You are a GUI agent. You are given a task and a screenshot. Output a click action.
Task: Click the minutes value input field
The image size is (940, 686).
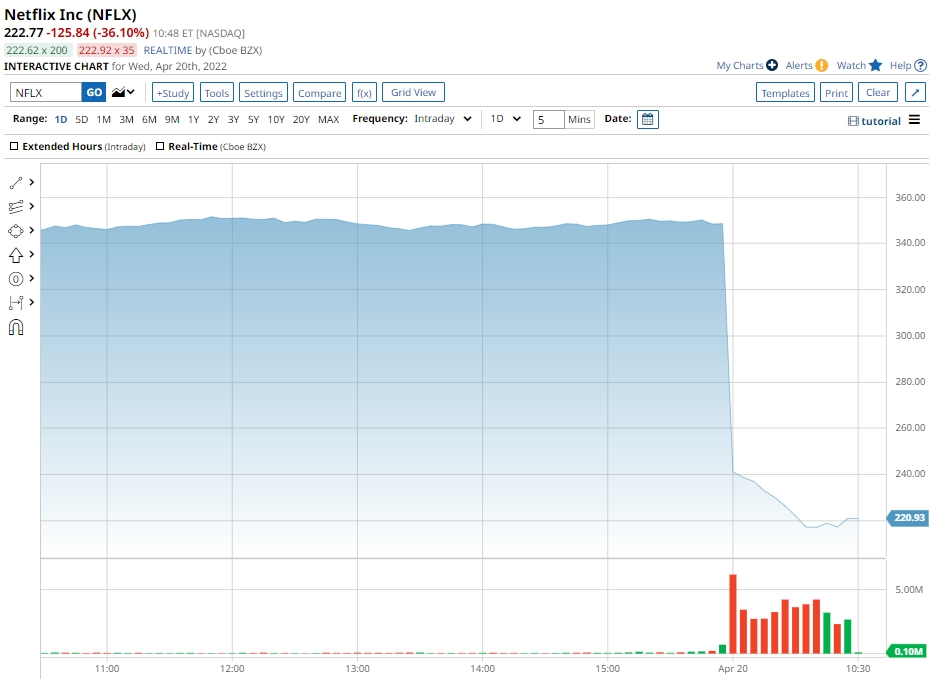point(549,119)
